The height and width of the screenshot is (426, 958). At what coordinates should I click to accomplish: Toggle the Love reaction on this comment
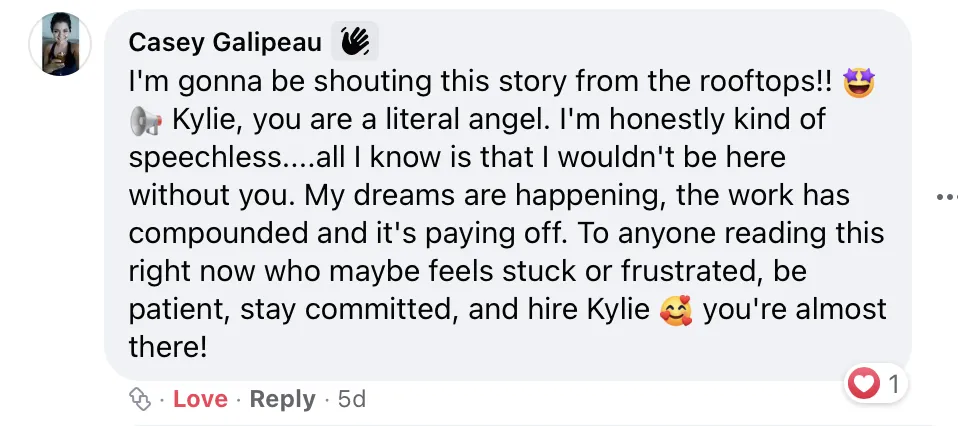[x=200, y=399]
